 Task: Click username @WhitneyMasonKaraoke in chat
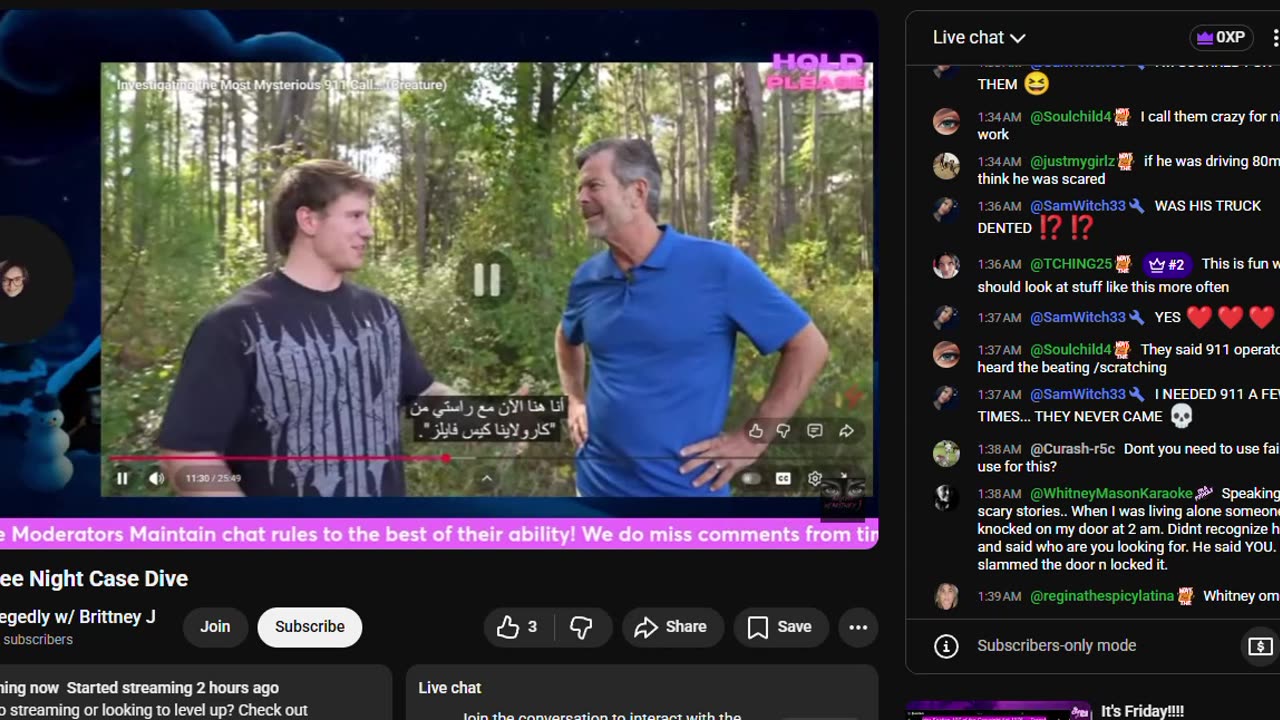tap(1111, 494)
